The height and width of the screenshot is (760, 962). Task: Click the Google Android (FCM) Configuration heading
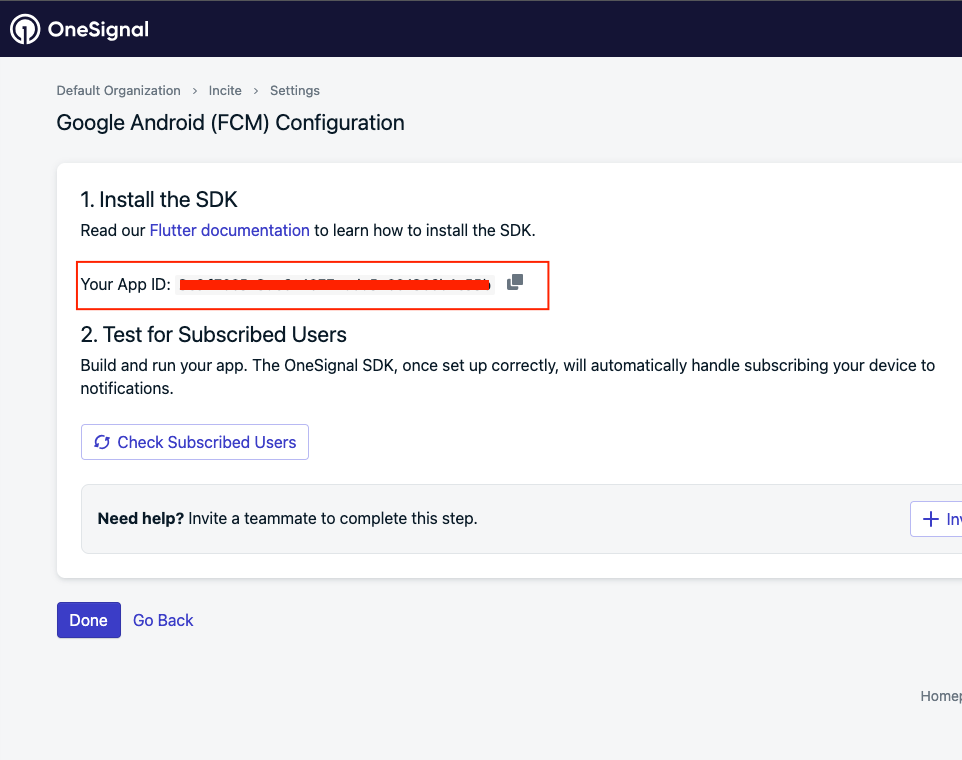point(230,123)
